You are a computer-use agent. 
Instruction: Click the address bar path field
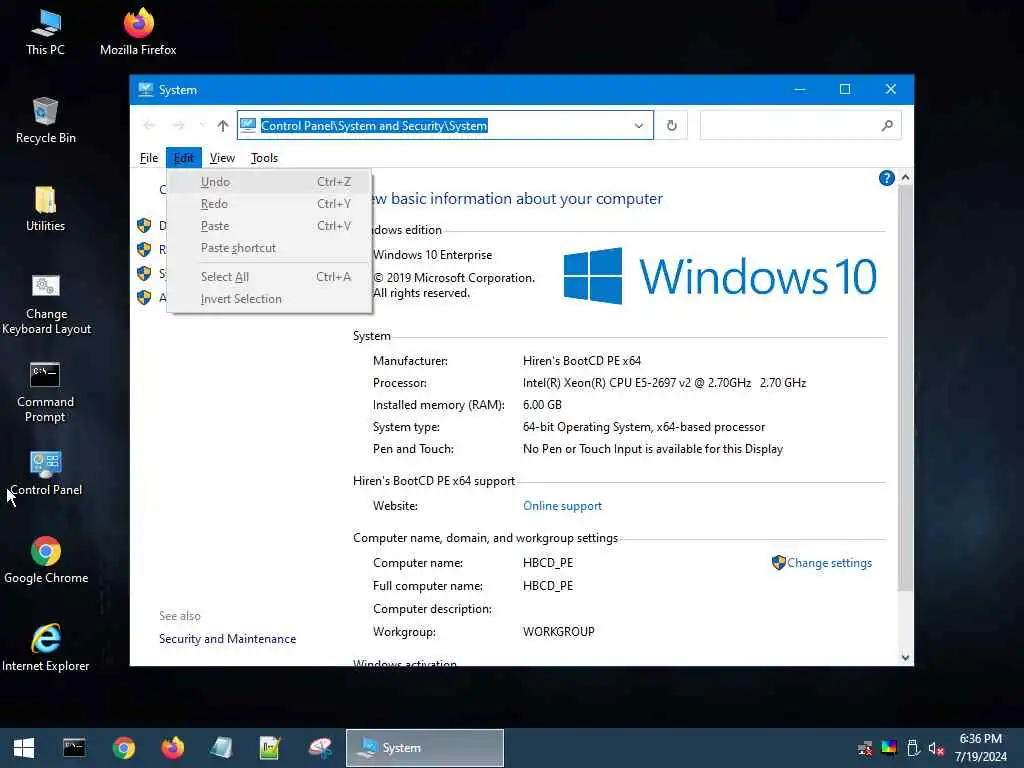pyautogui.click(x=445, y=125)
